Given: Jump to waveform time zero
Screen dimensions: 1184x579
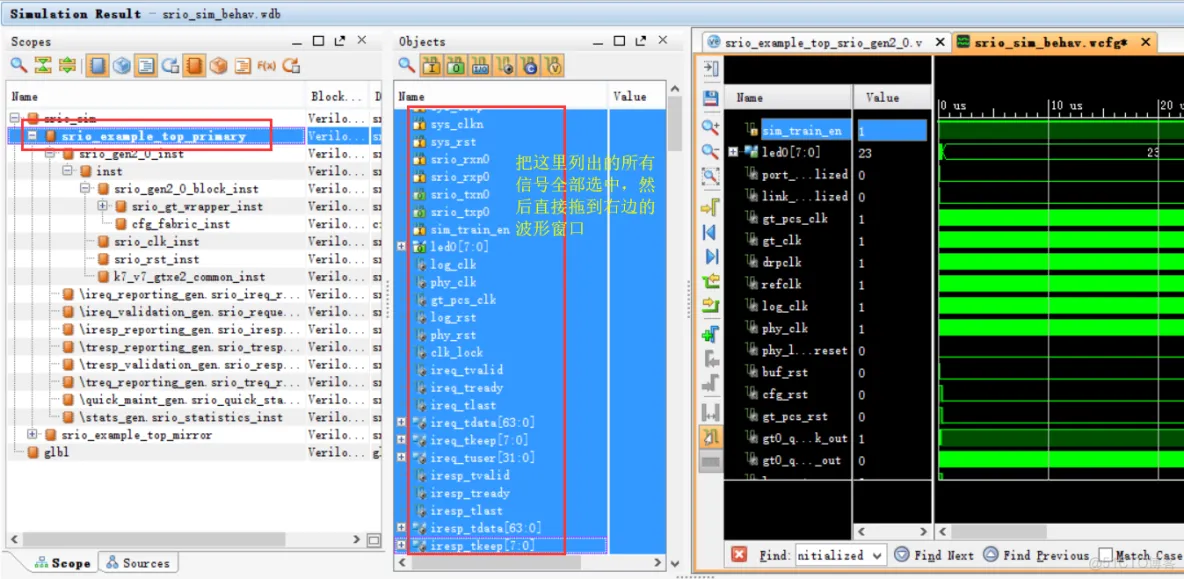Looking at the screenshot, I should pyautogui.click(x=711, y=232).
